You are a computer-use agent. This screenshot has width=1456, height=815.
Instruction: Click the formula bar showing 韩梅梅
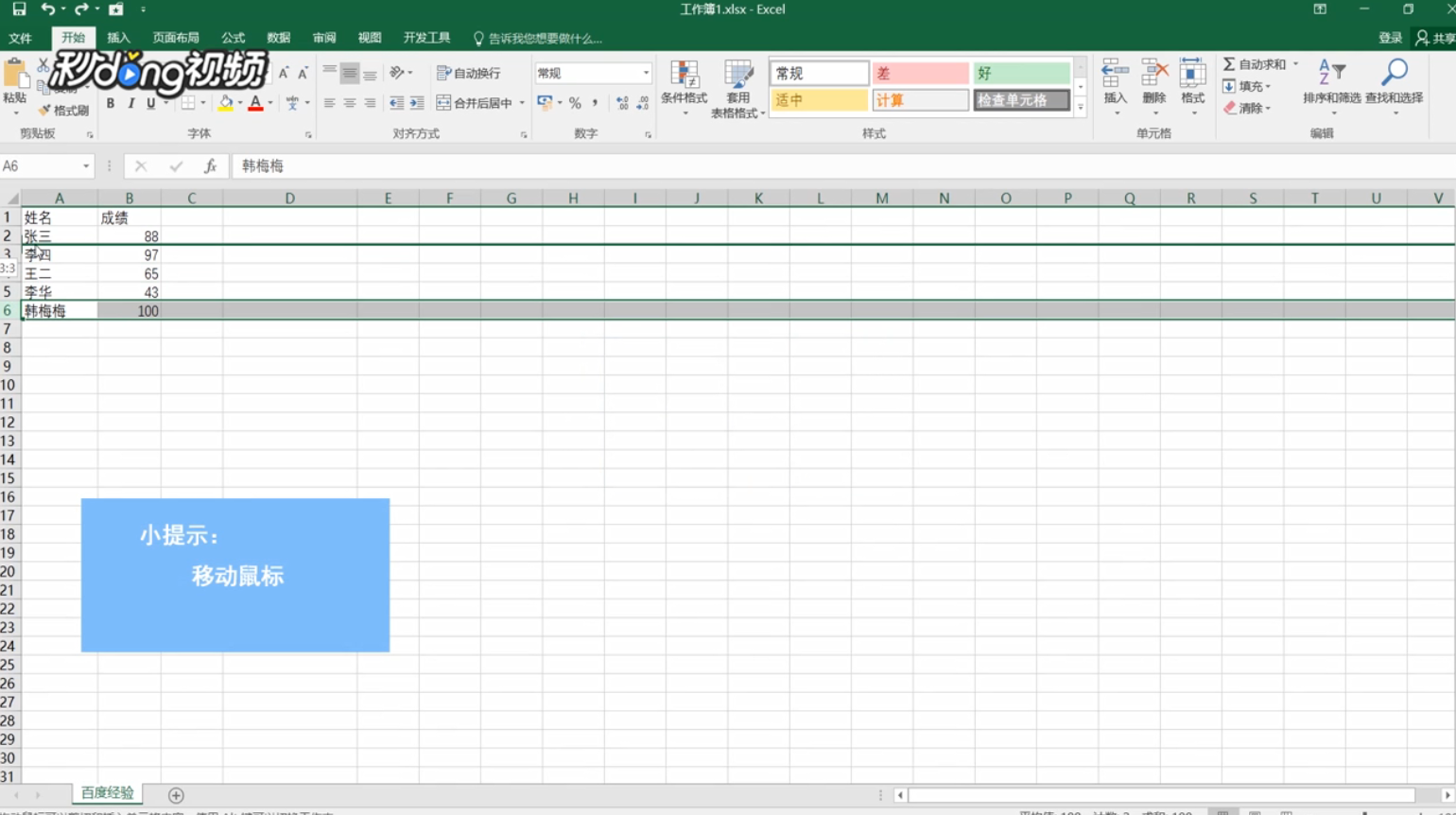coord(841,166)
